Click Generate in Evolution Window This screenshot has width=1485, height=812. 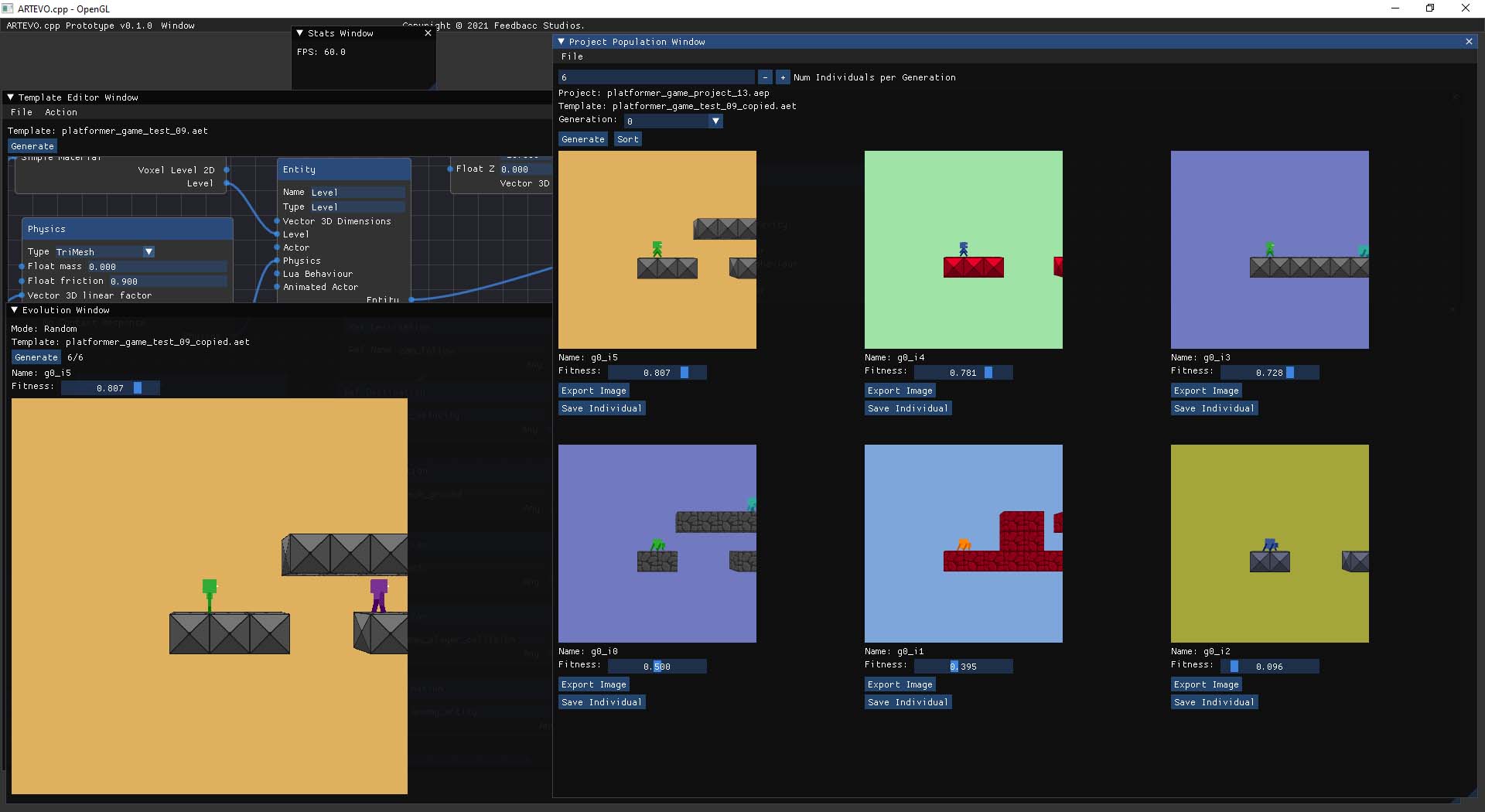coord(36,357)
